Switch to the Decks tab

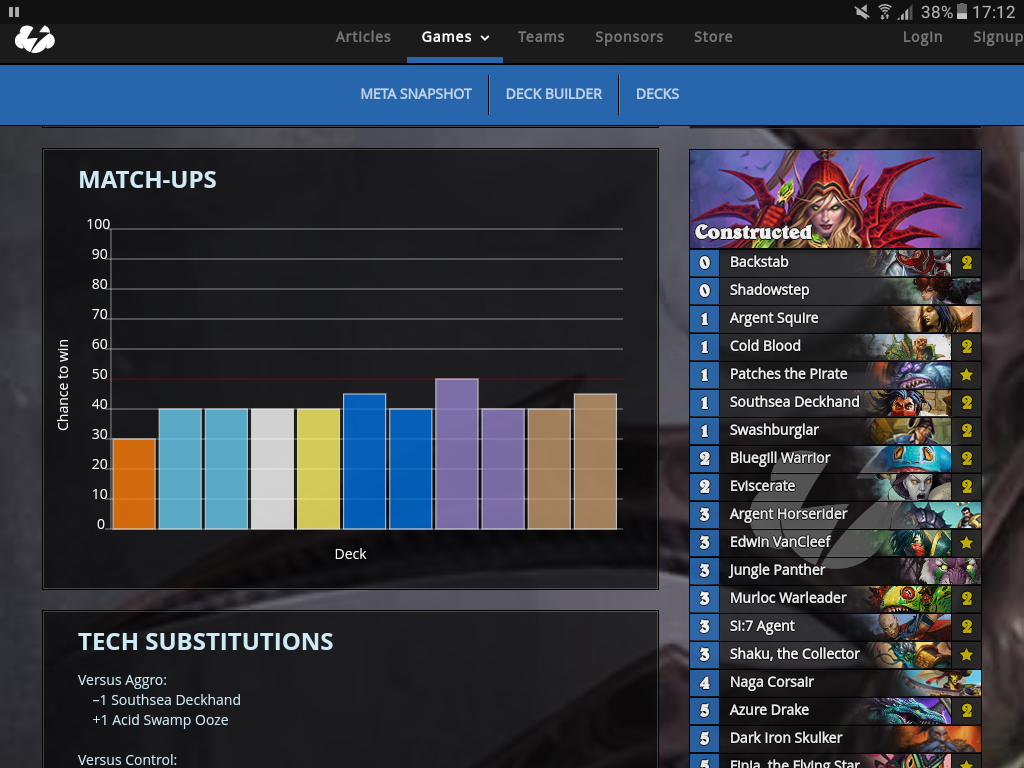pos(658,94)
